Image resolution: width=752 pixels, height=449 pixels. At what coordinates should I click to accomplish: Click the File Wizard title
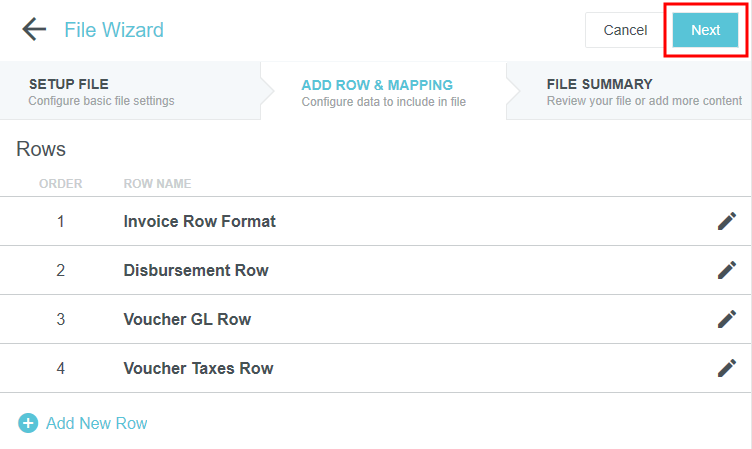pos(114,30)
